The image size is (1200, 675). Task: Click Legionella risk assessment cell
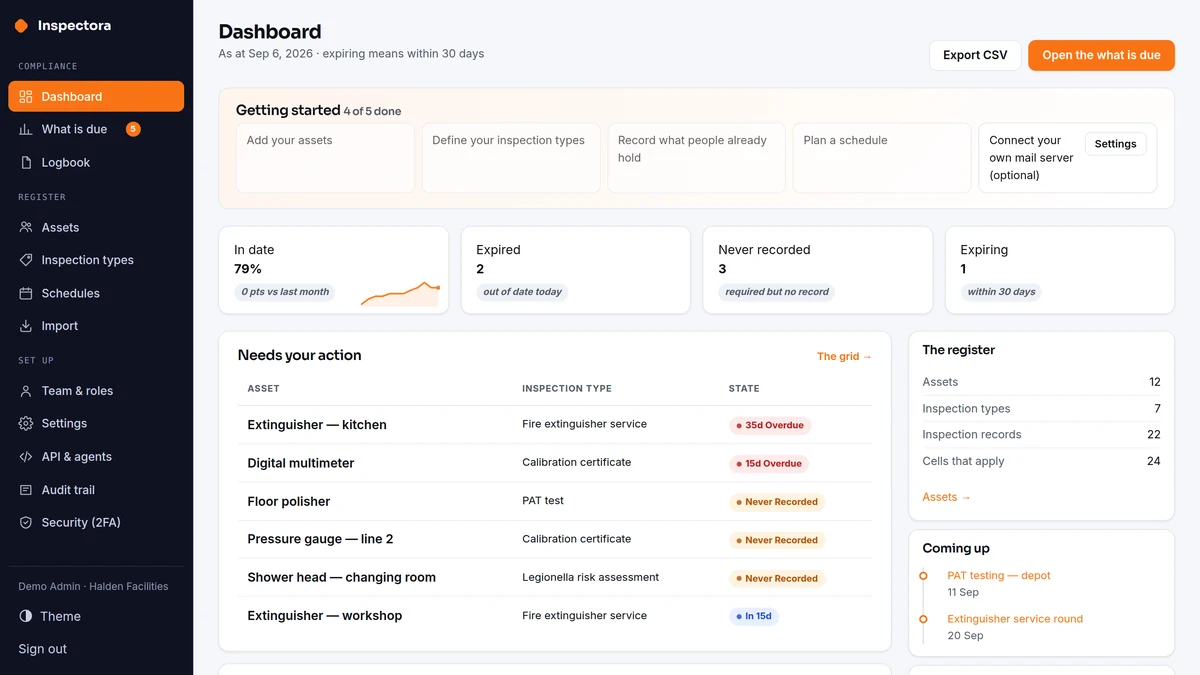[x=590, y=577]
